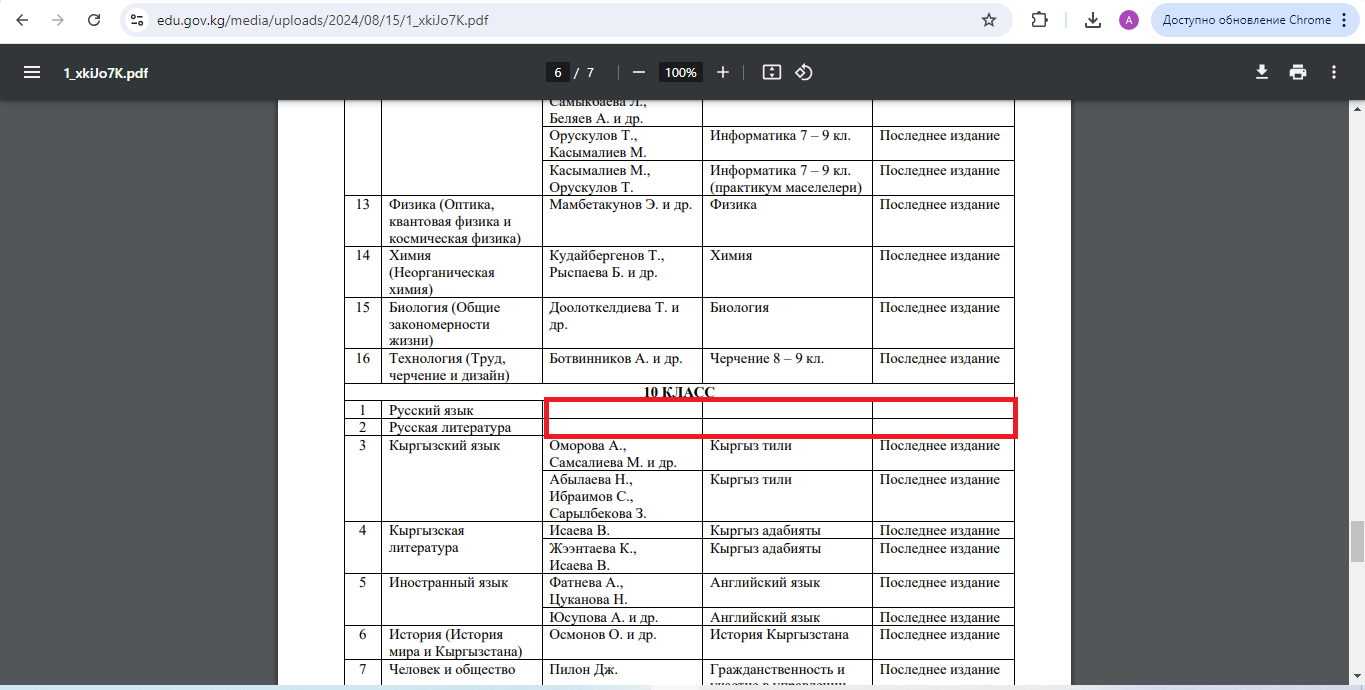Open the PDF sidebar menu (hamburger icon)
Viewport: 1365px width, 690px height.
pyautogui.click(x=32, y=72)
